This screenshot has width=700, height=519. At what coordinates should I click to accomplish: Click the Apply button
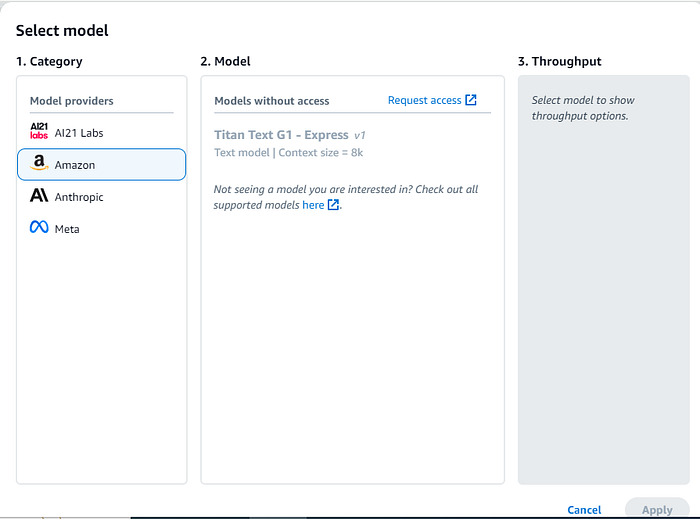(657, 510)
